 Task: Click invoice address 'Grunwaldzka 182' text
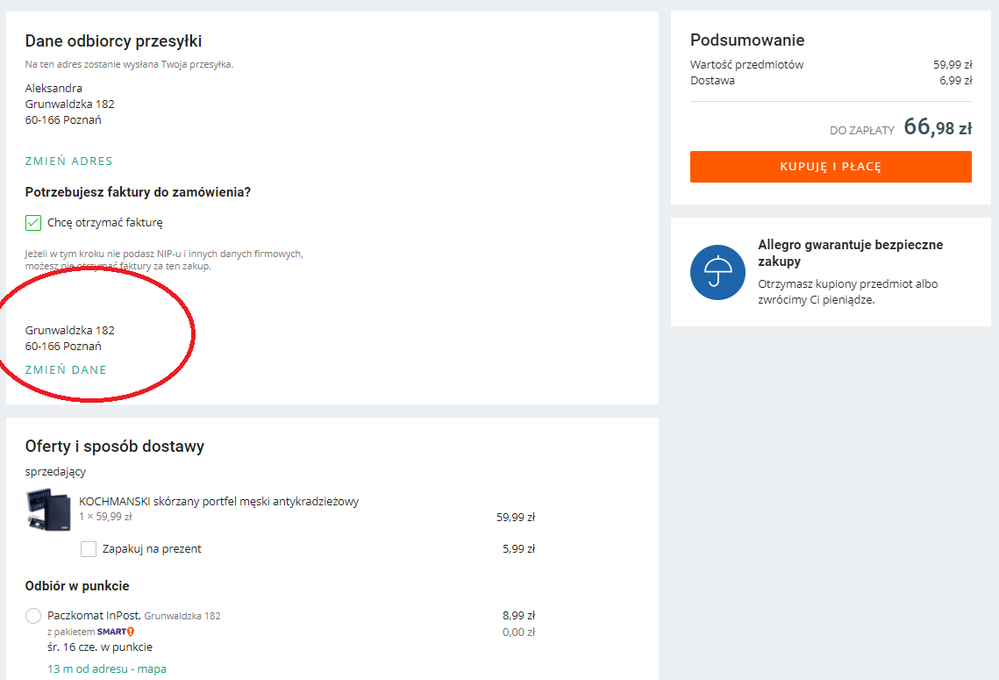[x=70, y=330]
